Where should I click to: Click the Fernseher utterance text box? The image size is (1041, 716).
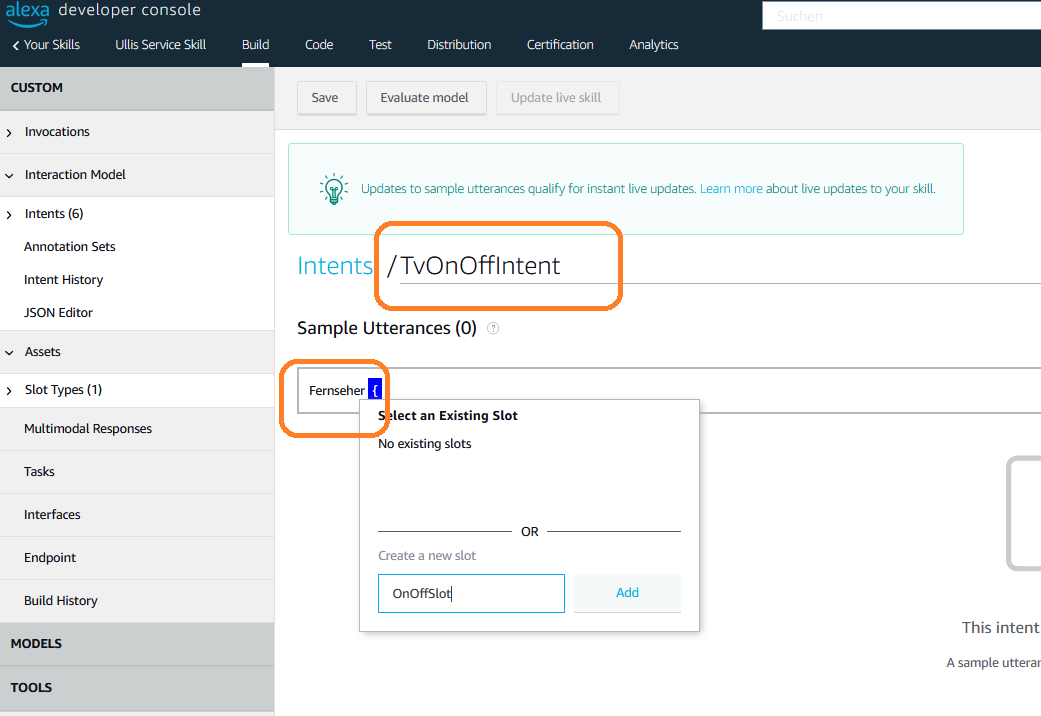pos(669,391)
